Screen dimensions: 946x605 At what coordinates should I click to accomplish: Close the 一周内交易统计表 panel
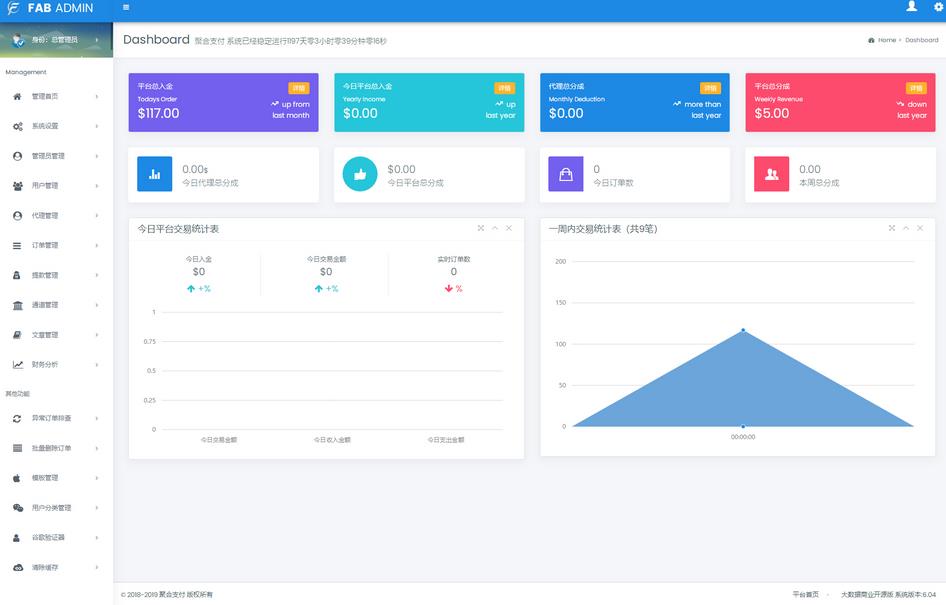coord(920,228)
